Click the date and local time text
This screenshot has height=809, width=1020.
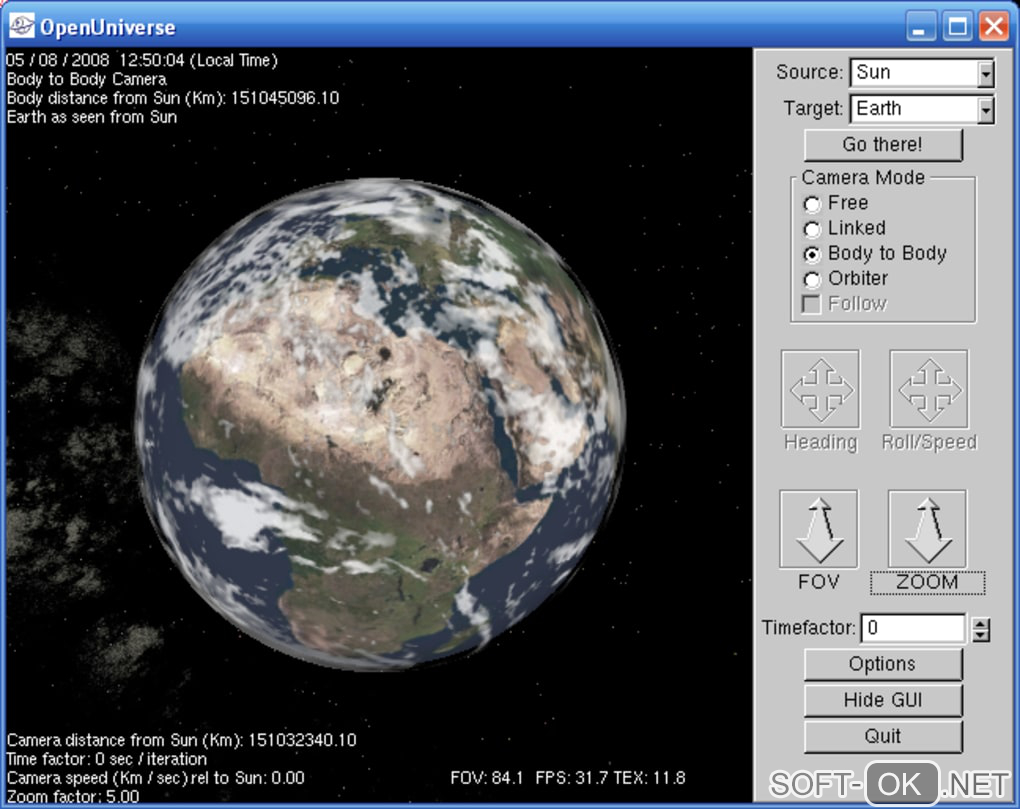142,60
